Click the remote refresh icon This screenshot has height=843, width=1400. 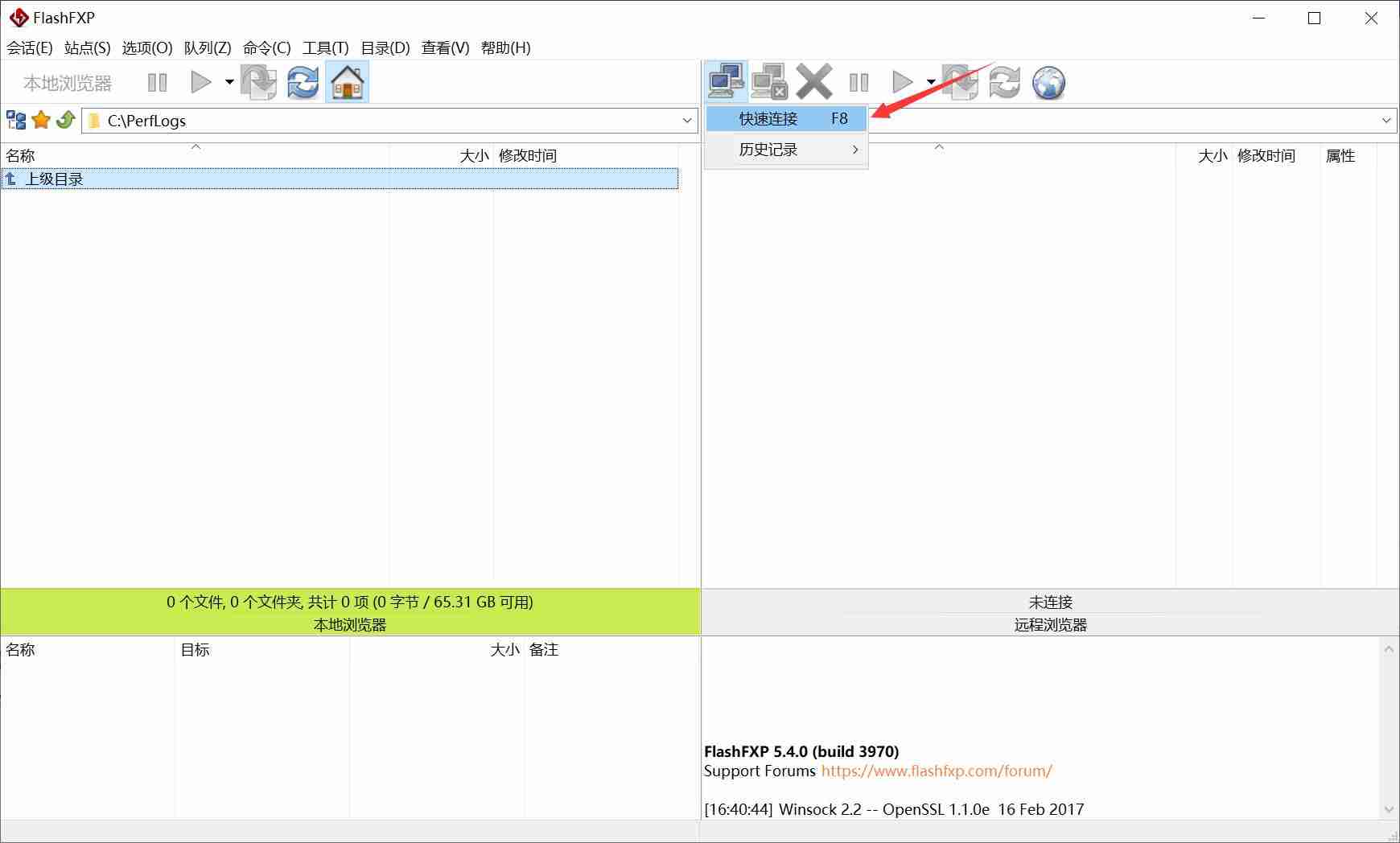pyautogui.click(x=1004, y=81)
